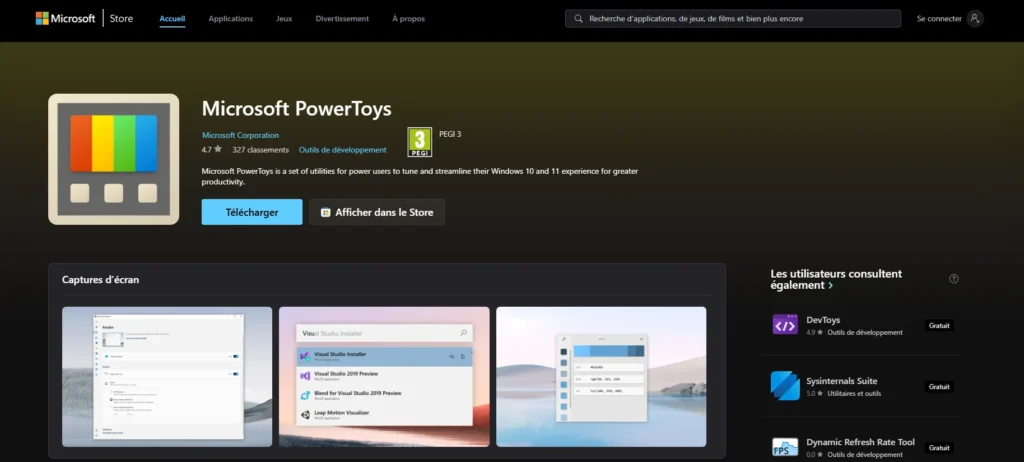1024x462 pixels.
Task: Click the Store label in the header
Action: pos(121,18)
